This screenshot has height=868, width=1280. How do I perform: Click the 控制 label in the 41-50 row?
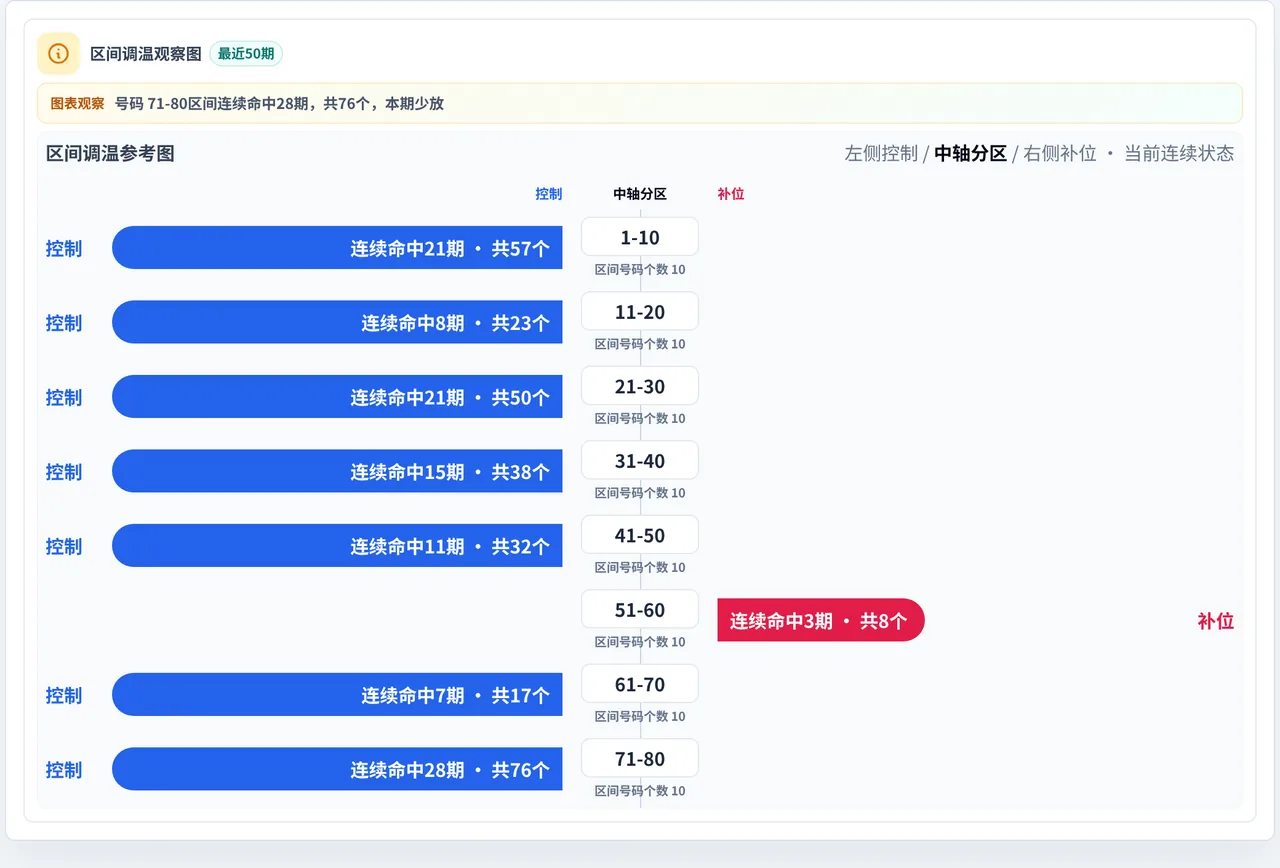tap(64, 546)
